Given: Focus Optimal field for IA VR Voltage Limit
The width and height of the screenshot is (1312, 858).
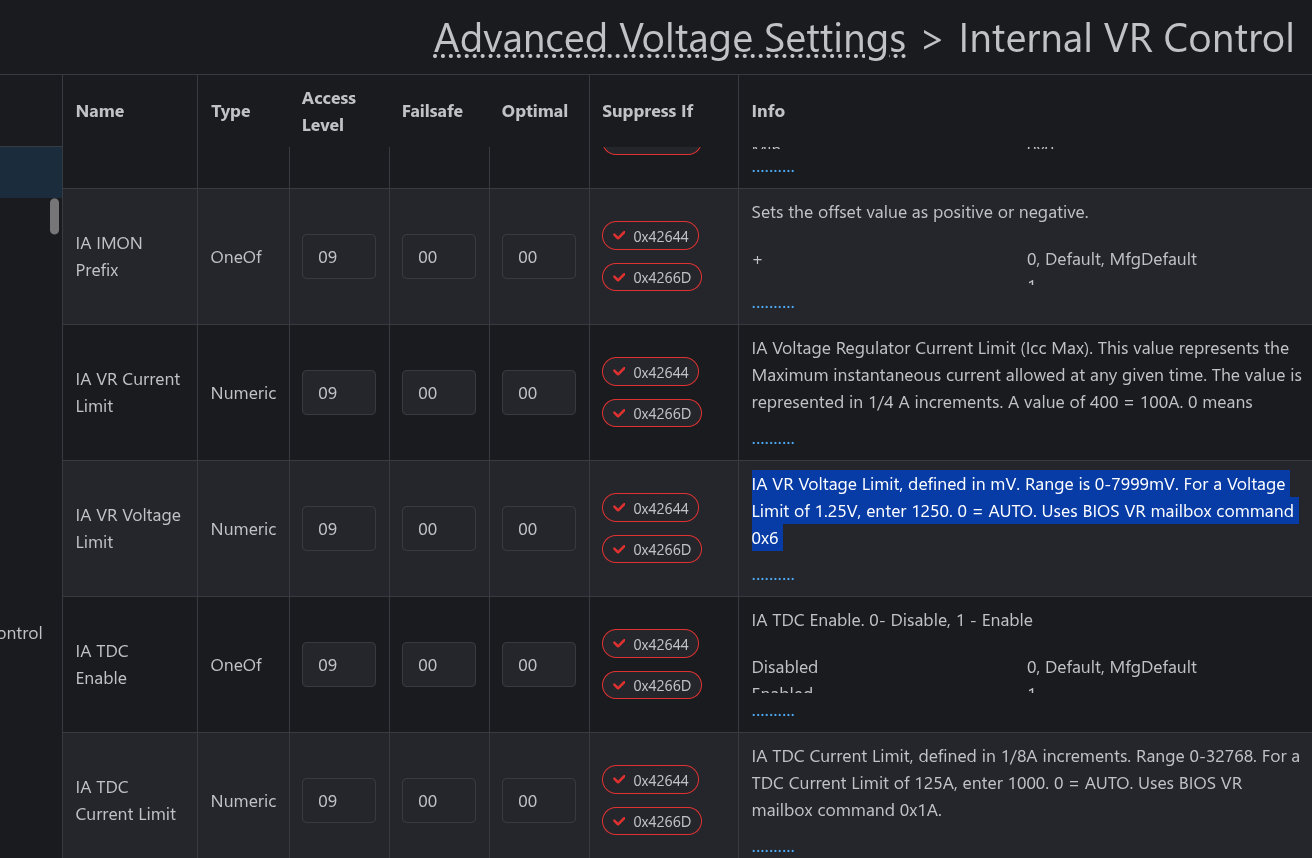Looking at the screenshot, I should tap(539, 528).
